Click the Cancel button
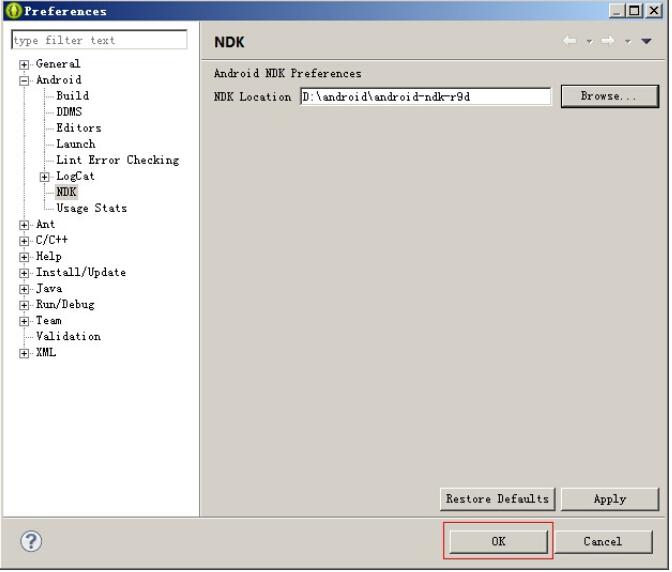This screenshot has height=572, width=672. pyautogui.click(x=604, y=542)
